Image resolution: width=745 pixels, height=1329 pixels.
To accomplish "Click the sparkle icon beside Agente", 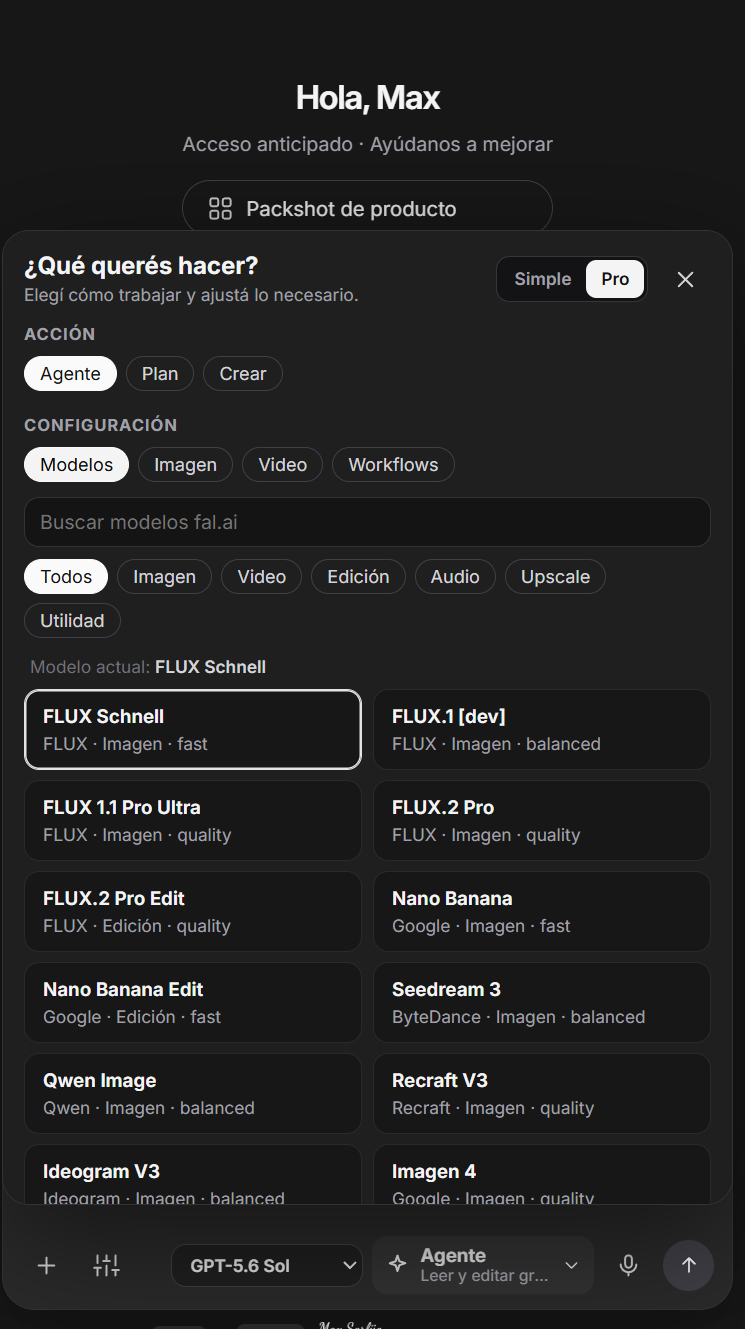I will (x=397, y=1265).
